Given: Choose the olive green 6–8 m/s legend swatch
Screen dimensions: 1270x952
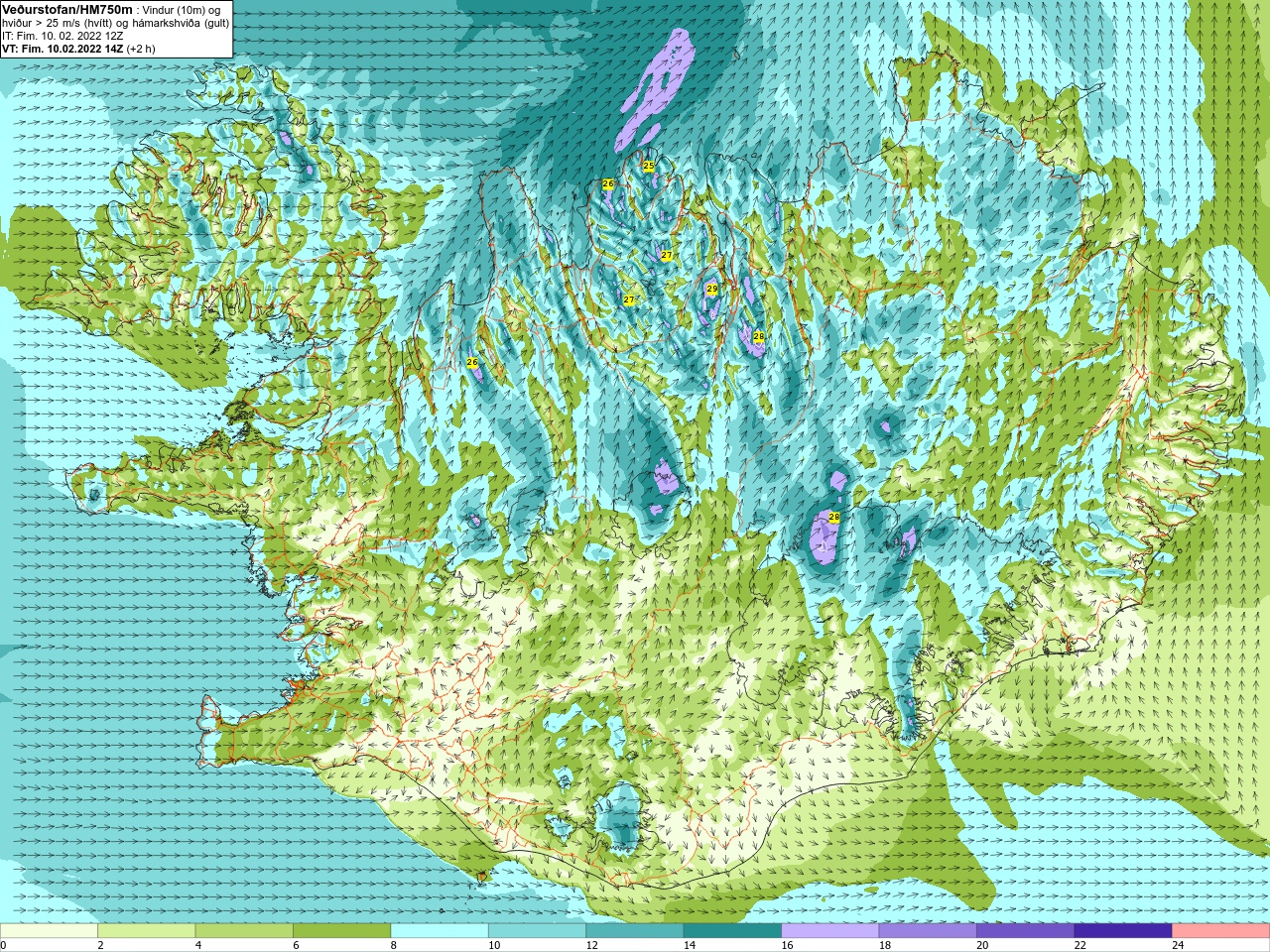Looking at the screenshot, I should 341,931.
